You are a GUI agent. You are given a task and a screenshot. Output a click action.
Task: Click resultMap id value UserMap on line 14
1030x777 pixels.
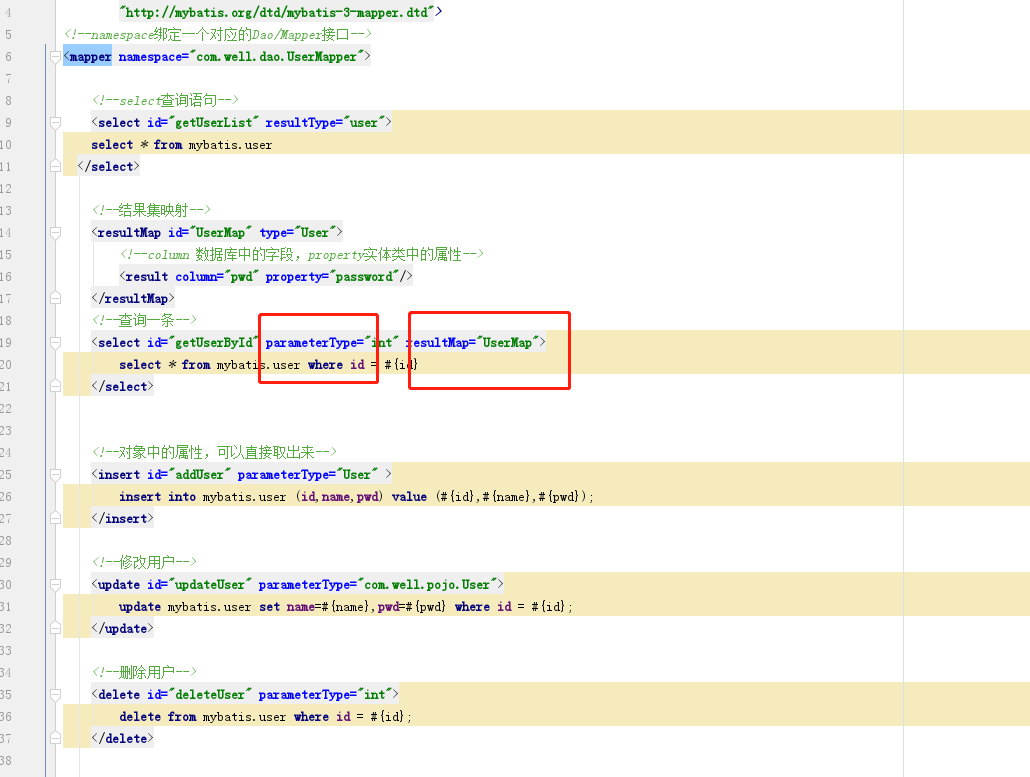point(220,233)
